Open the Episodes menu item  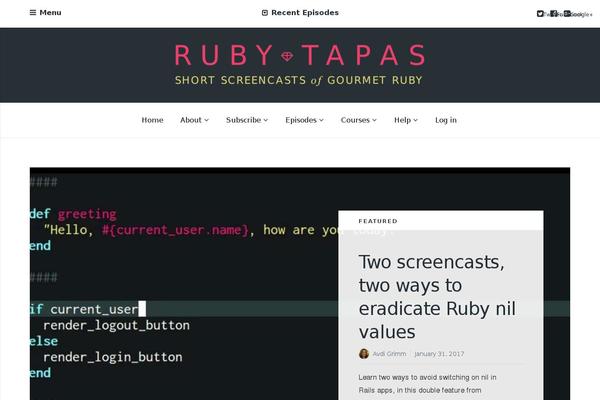tap(301, 120)
